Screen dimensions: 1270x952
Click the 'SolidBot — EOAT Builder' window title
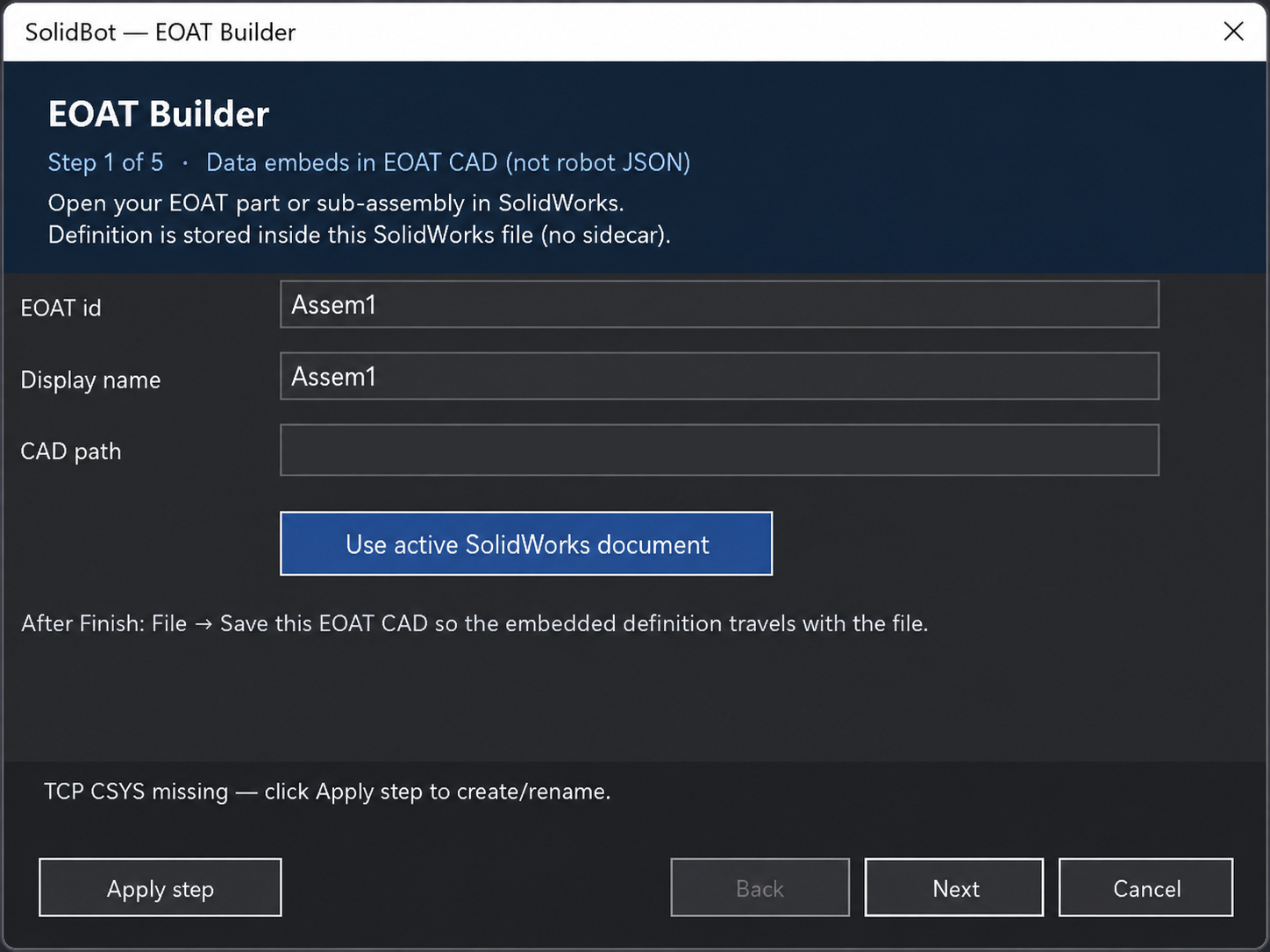[x=161, y=32]
